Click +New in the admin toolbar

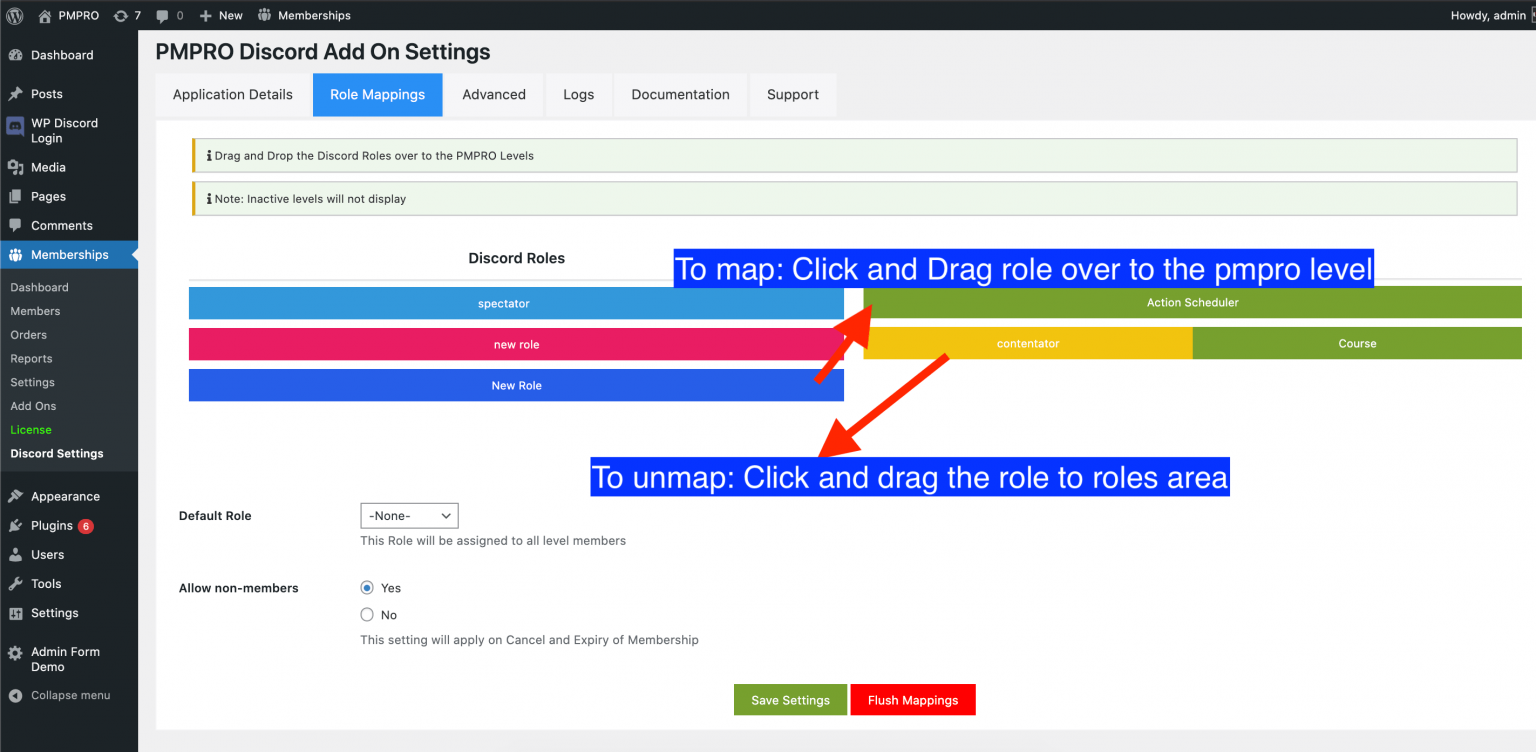pyautogui.click(x=219, y=15)
